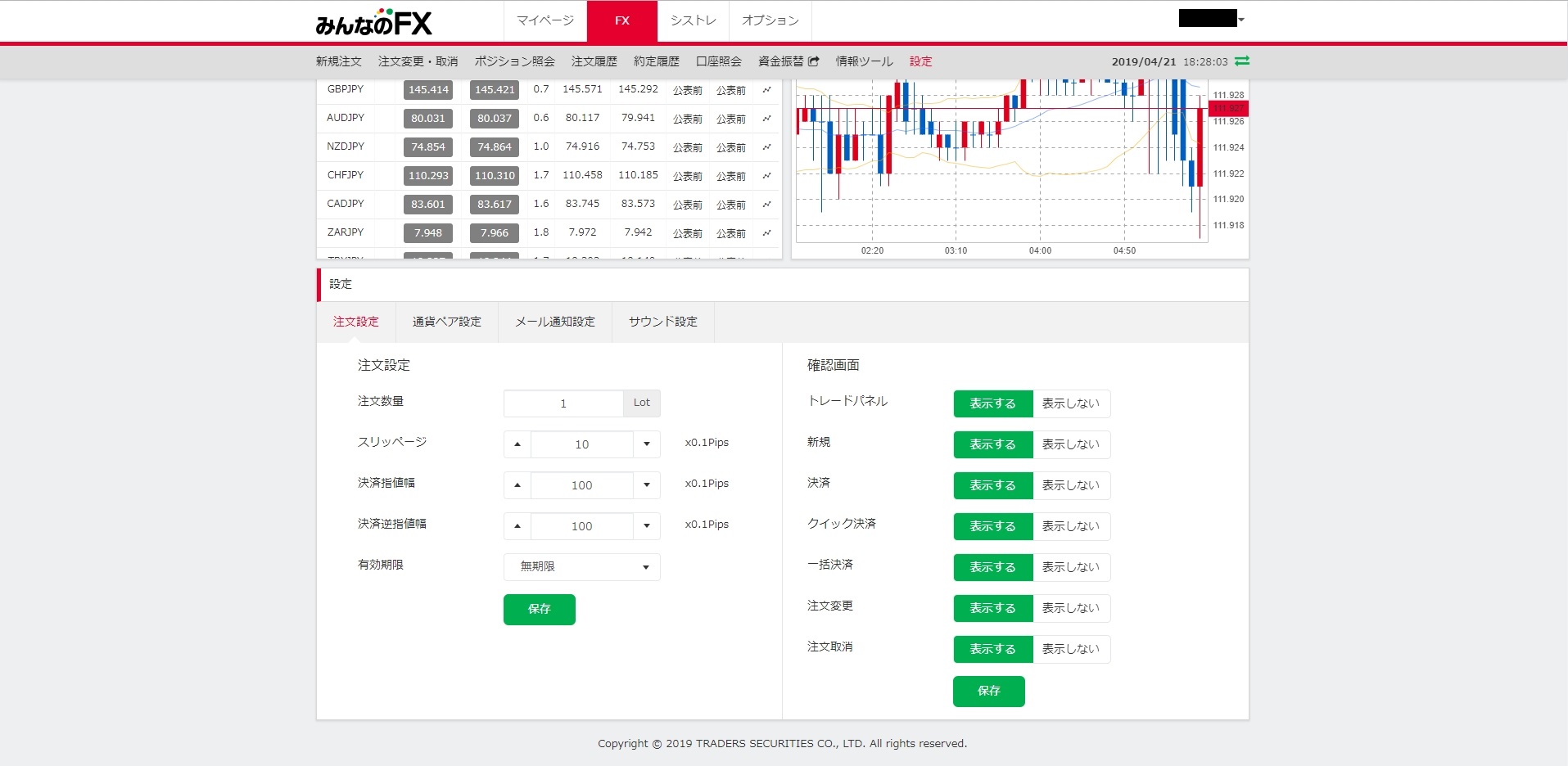Click the 注文数量 Lot input field

[x=563, y=403]
